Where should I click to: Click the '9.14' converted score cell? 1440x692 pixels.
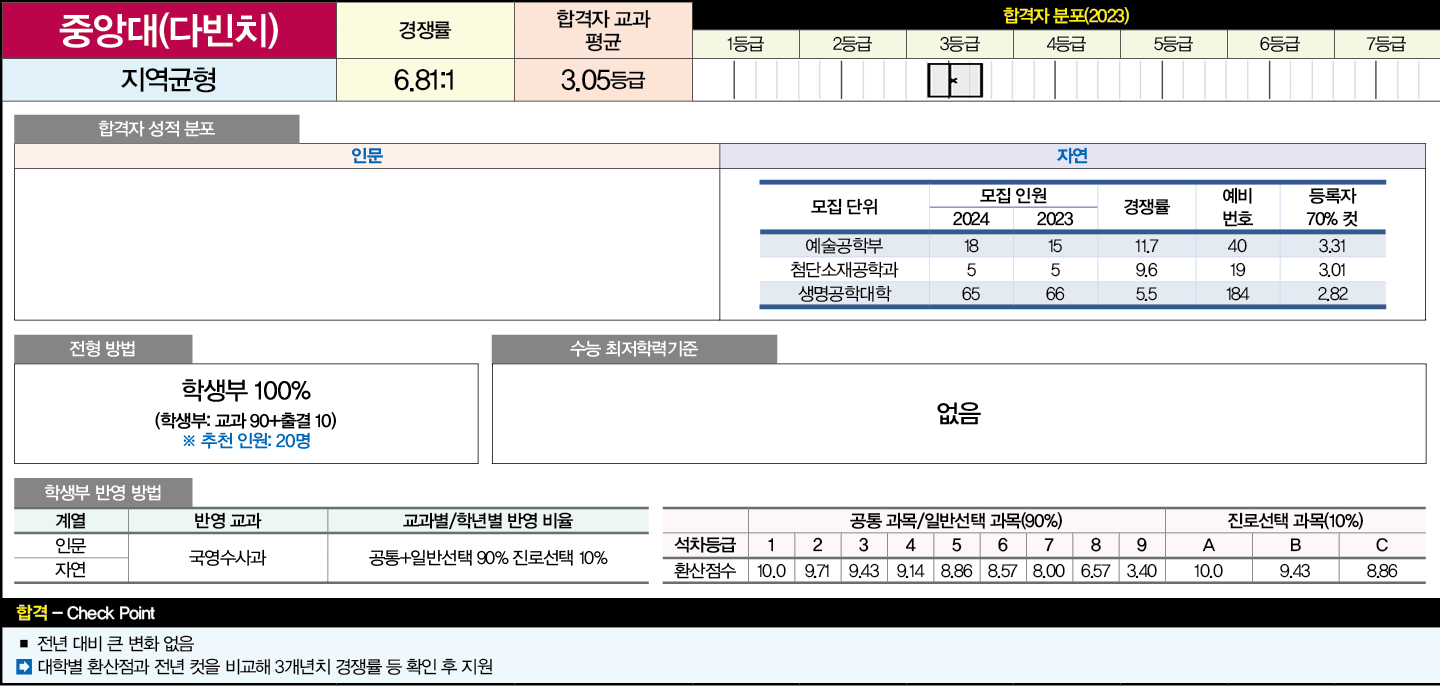[910, 571]
